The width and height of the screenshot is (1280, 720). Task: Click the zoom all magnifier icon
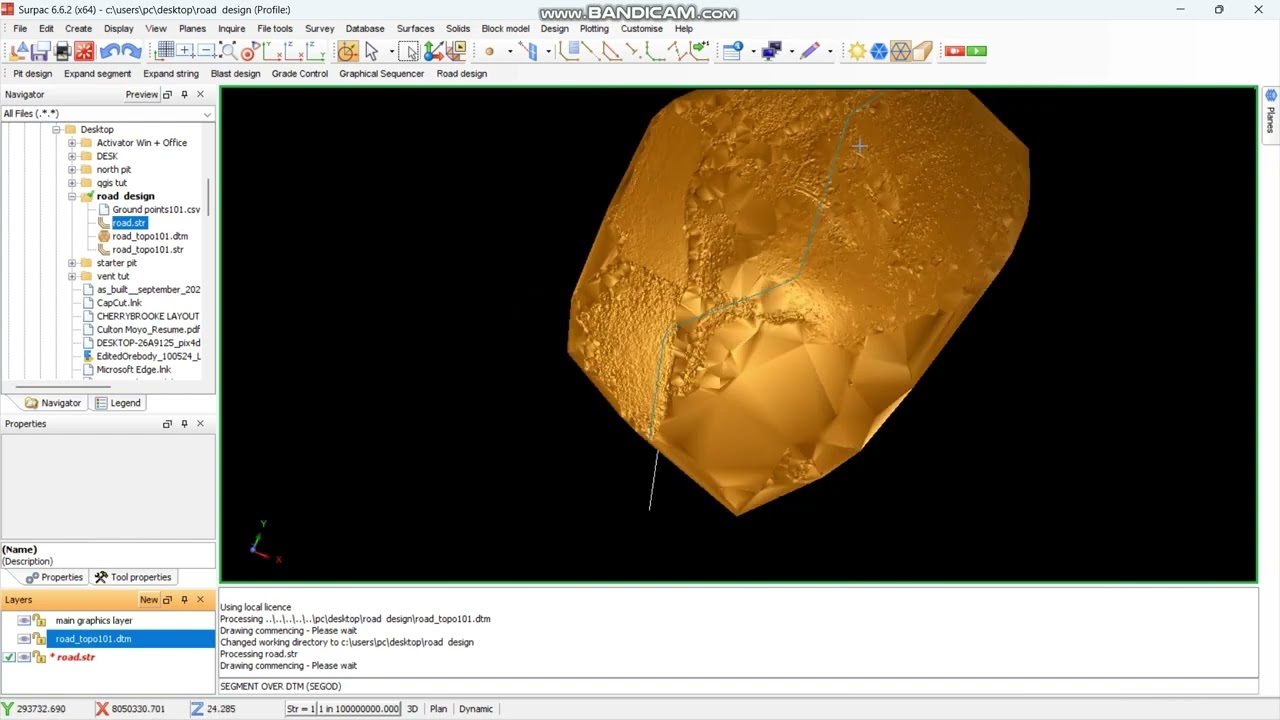pyautogui.click(x=228, y=51)
